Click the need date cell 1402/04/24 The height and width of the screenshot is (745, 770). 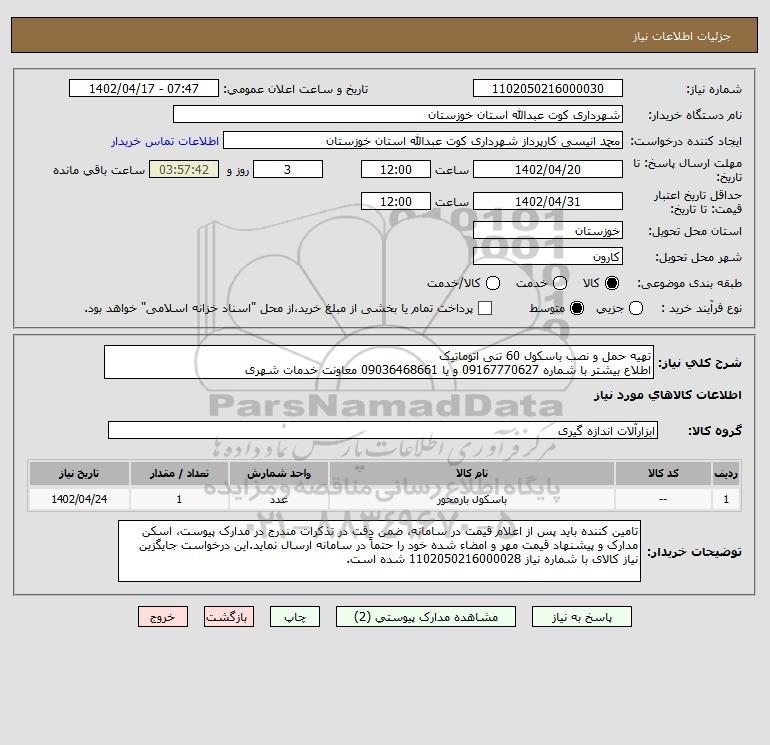[79, 499]
